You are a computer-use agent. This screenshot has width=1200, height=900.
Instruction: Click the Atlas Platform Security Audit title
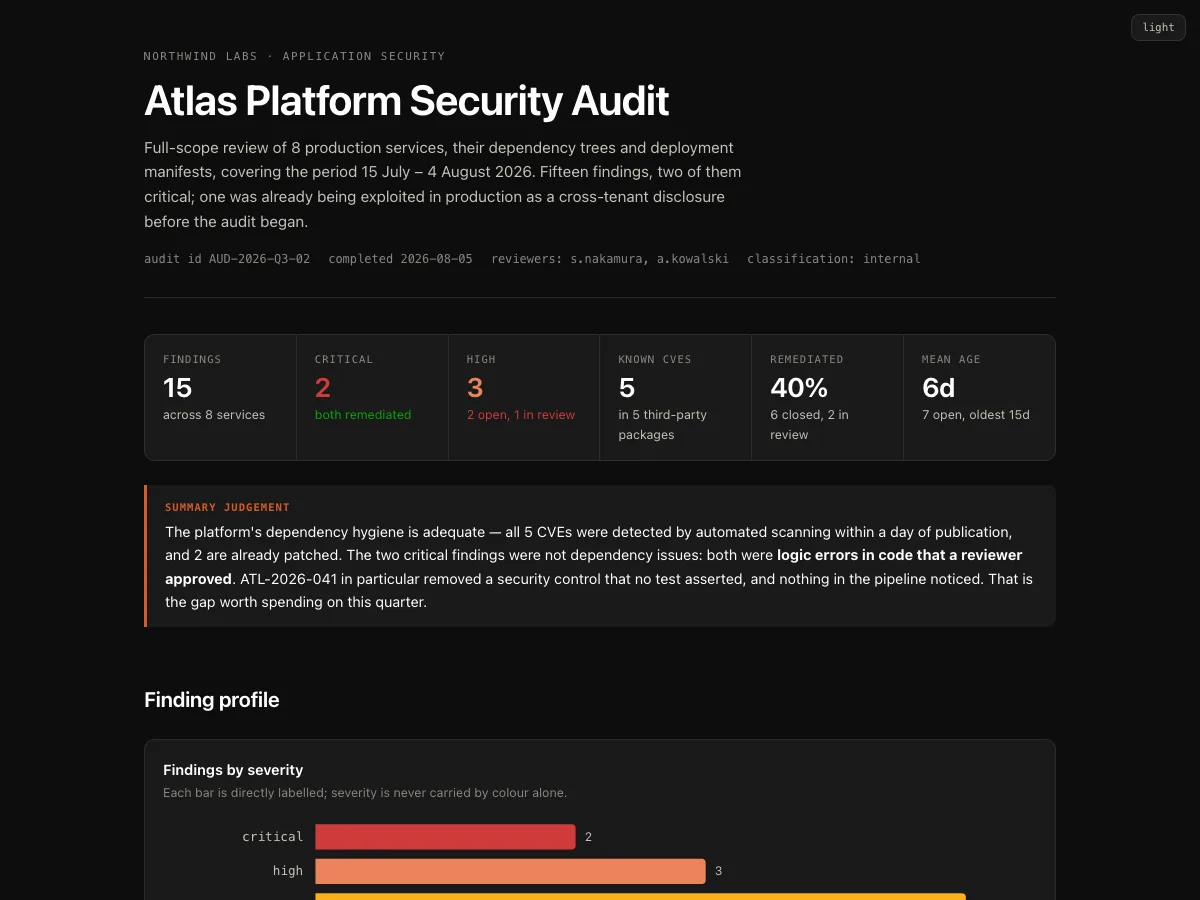[x=406, y=101]
